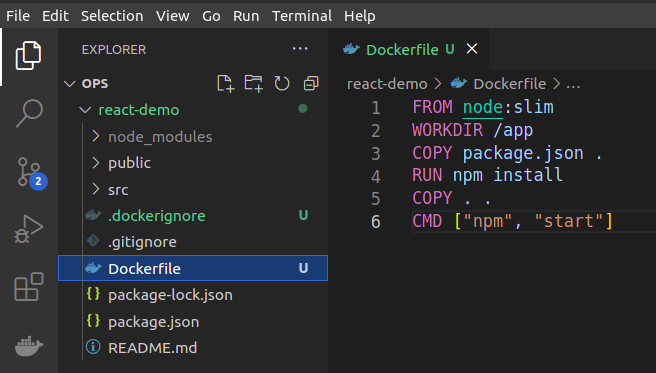
Task: Open the View menu
Action: coord(173,16)
